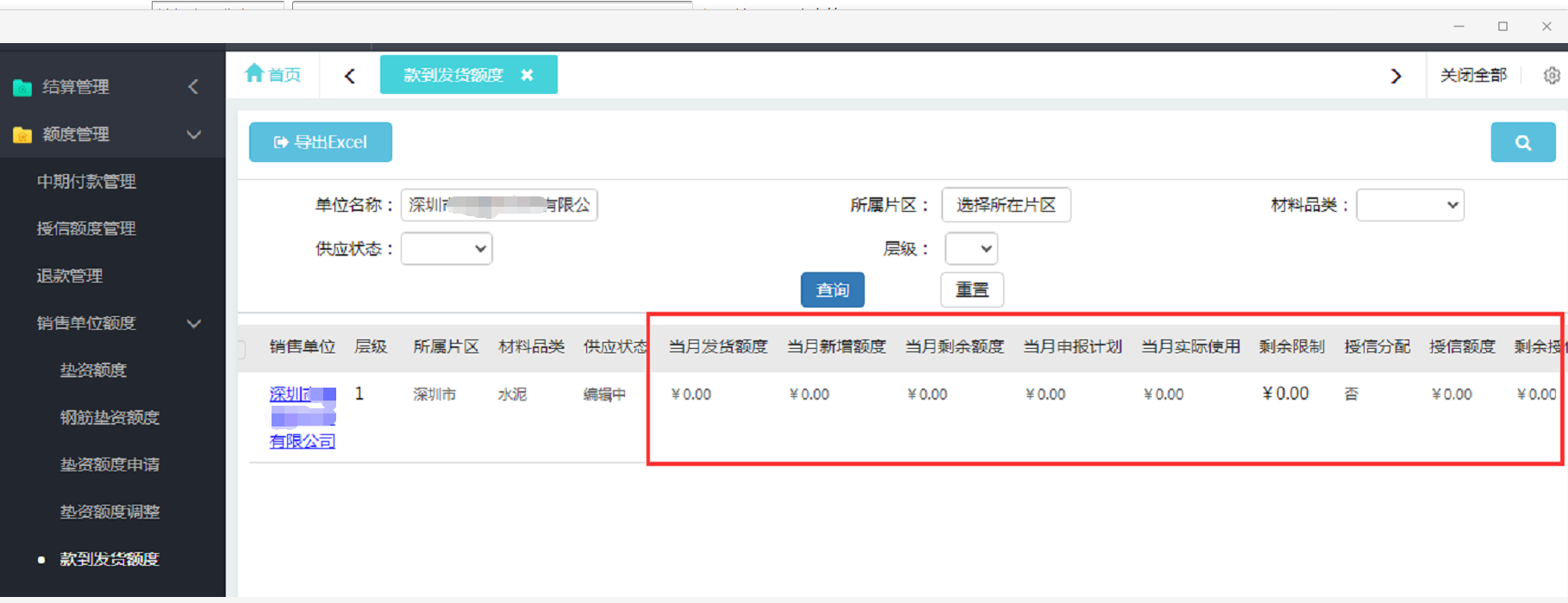Click the 当月剩余额度 column header
The height and width of the screenshot is (603, 1568).
point(954,346)
